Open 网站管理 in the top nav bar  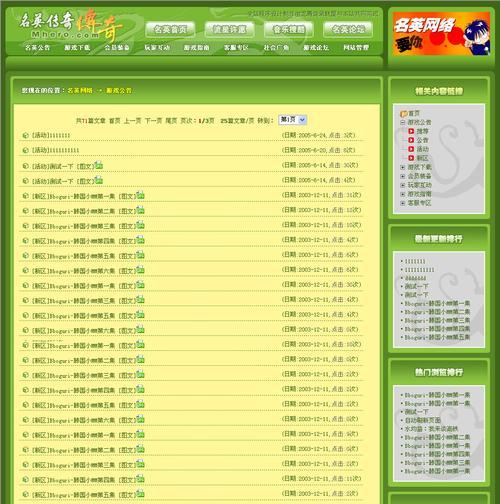(356, 48)
